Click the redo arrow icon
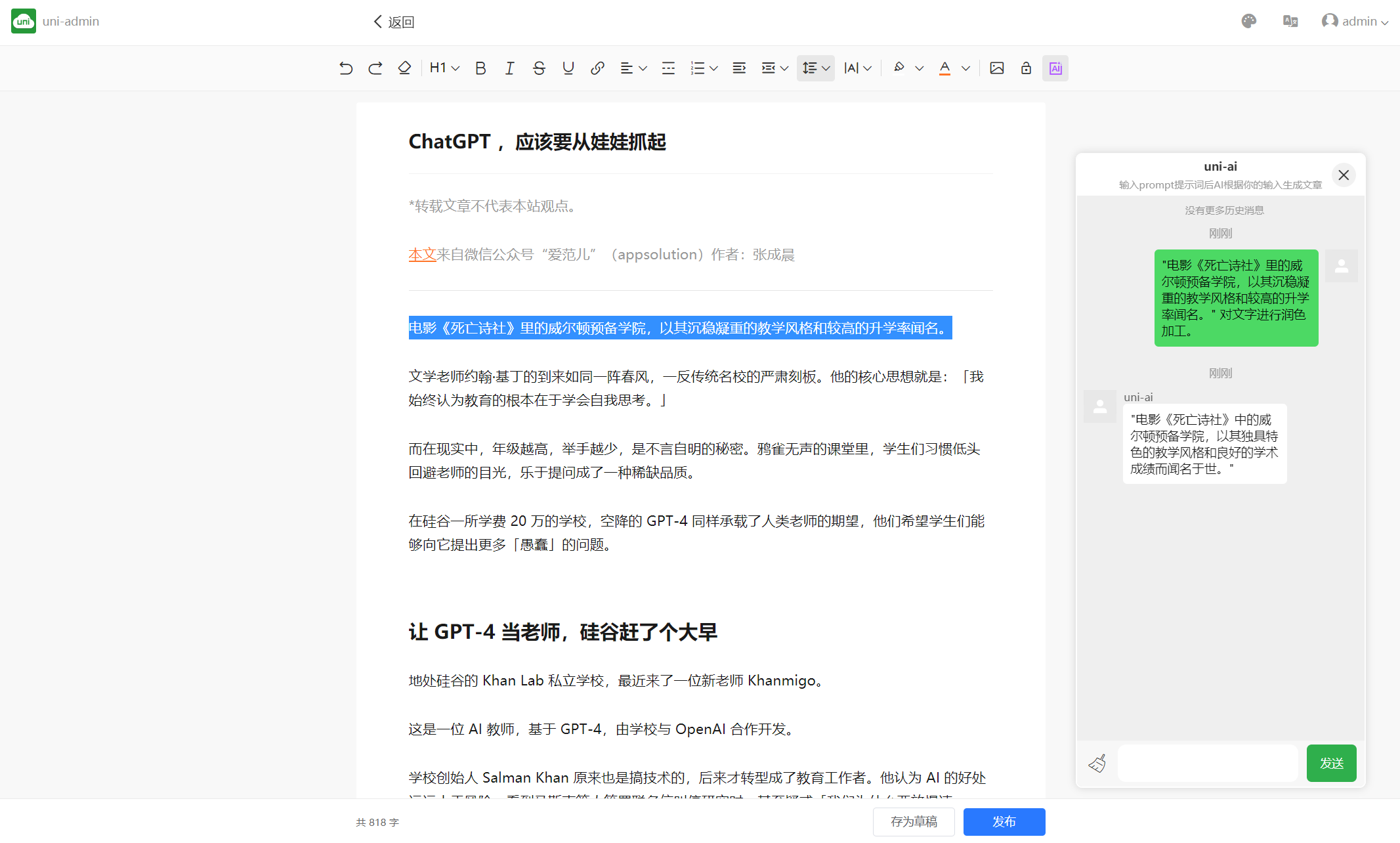Screen dimensions: 1400x843 click(x=375, y=68)
